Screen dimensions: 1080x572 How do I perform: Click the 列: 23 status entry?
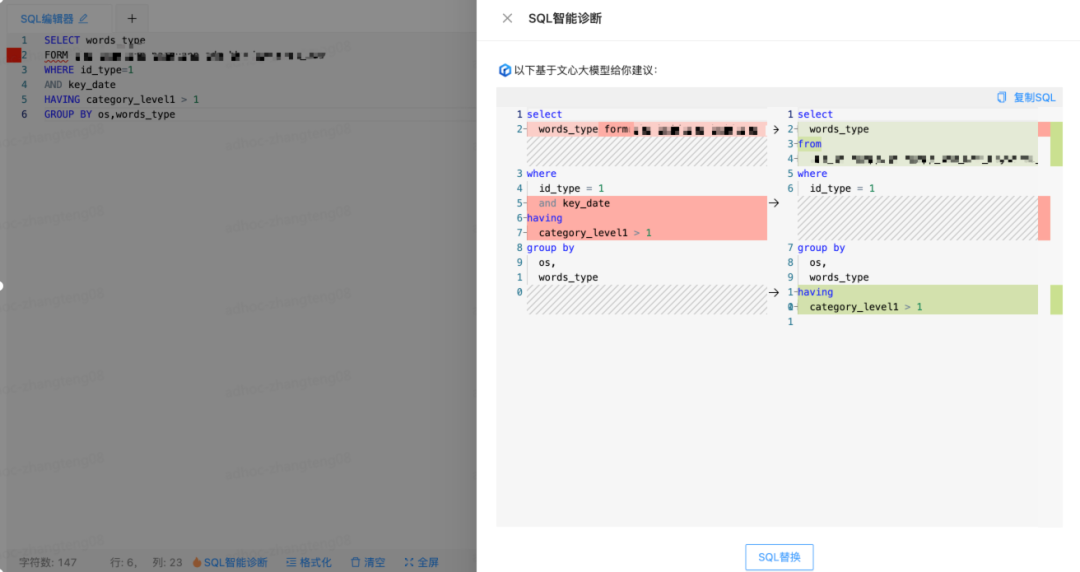pyautogui.click(x=167, y=562)
